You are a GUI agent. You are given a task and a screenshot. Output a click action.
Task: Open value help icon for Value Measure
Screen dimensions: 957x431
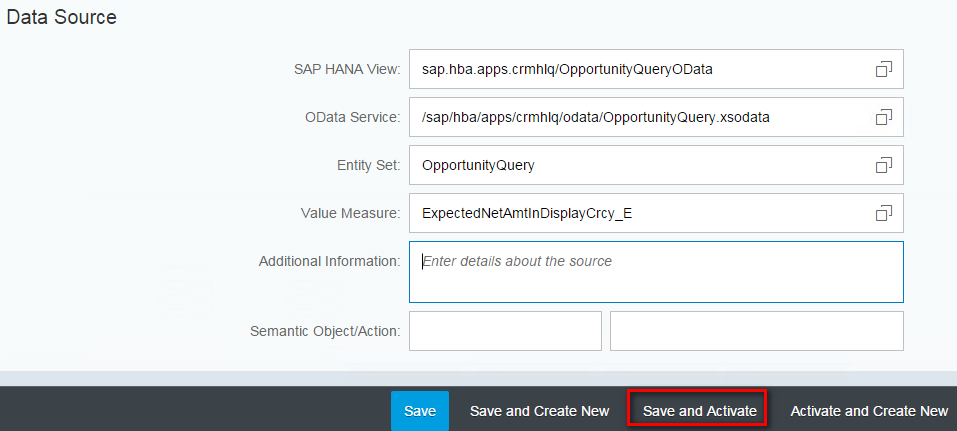(x=884, y=213)
